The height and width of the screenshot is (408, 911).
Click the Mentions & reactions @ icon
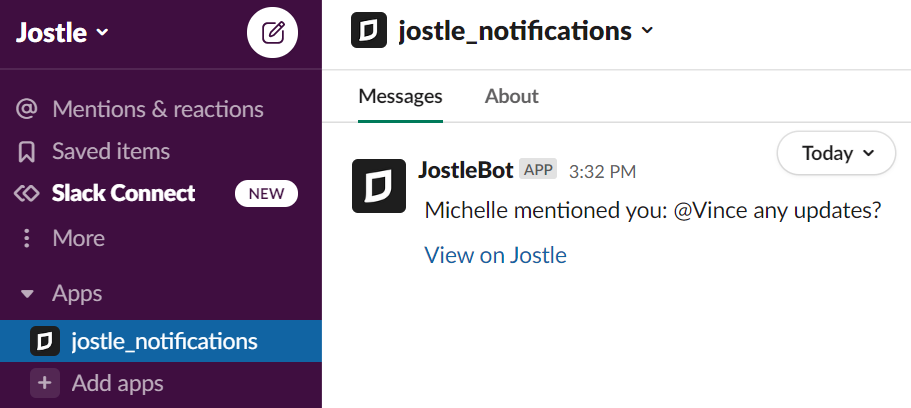(x=26, y=109)
